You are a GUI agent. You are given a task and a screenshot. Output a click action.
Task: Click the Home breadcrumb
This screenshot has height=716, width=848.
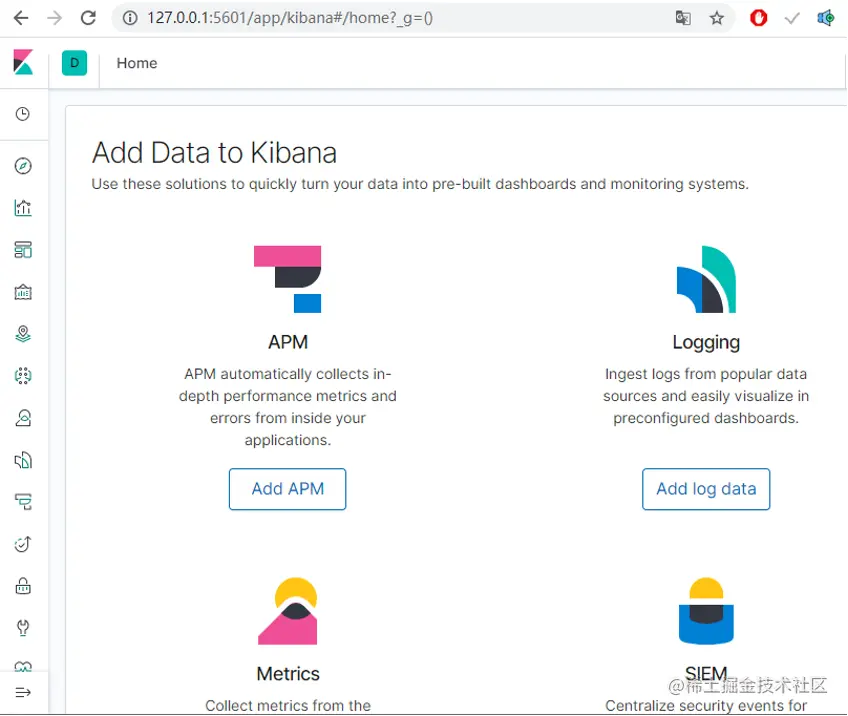pyautogui.click(x=137, y=63)
